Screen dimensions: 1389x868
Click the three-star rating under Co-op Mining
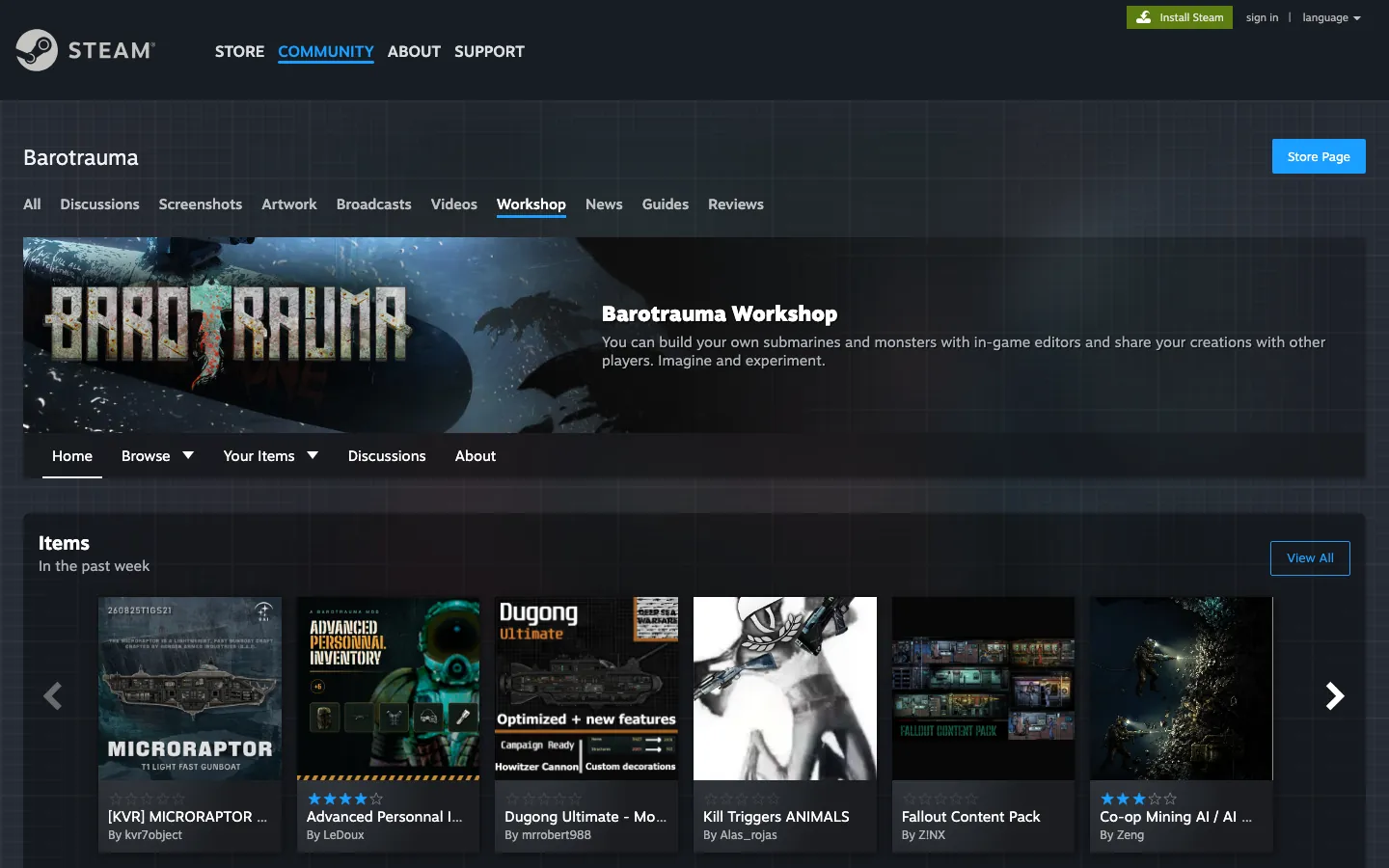point(1138,799)
